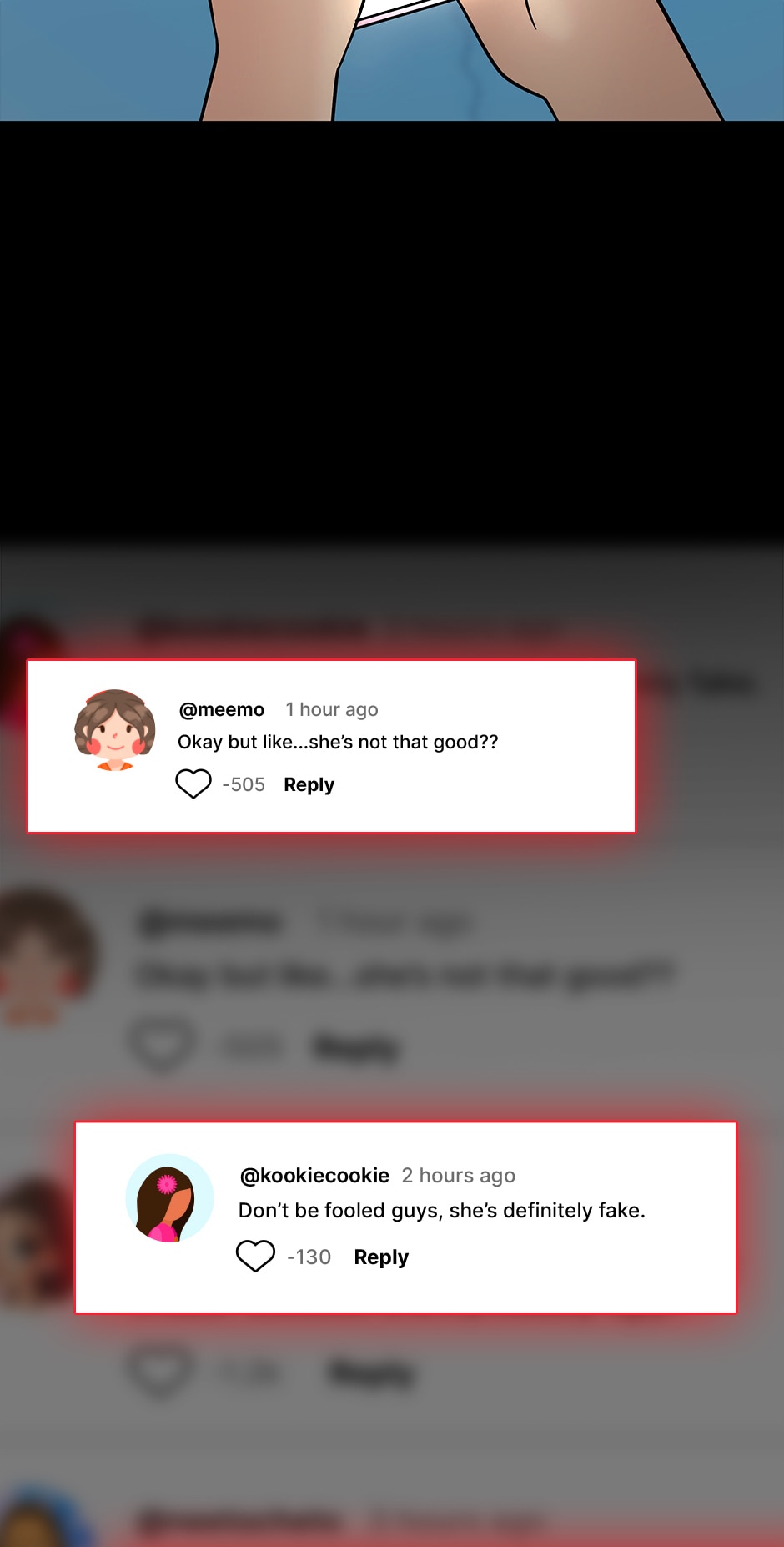Tap the blurred heart under the background @meemo comment
The height and width of the screenshot is (1547, 784).
(x=161, y=1045)
